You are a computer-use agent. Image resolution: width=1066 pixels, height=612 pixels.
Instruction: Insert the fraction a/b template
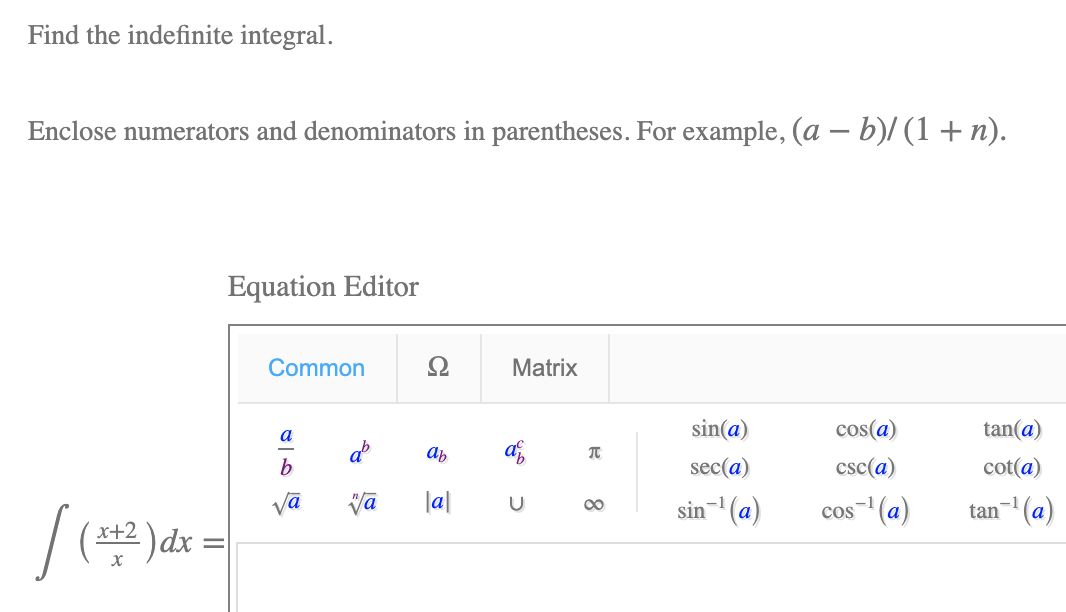click(x=286, y=450)
